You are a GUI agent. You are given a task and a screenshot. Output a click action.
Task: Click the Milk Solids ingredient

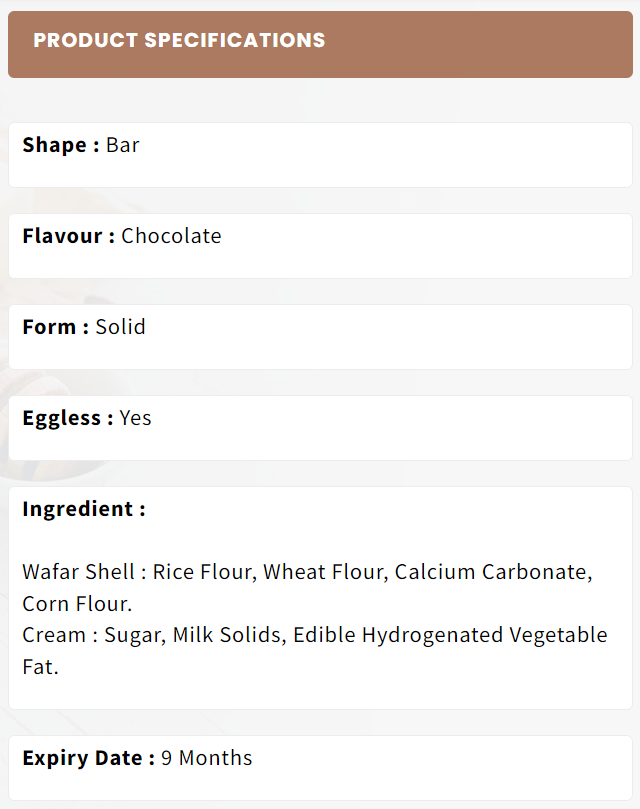click(x=229, y=635)
